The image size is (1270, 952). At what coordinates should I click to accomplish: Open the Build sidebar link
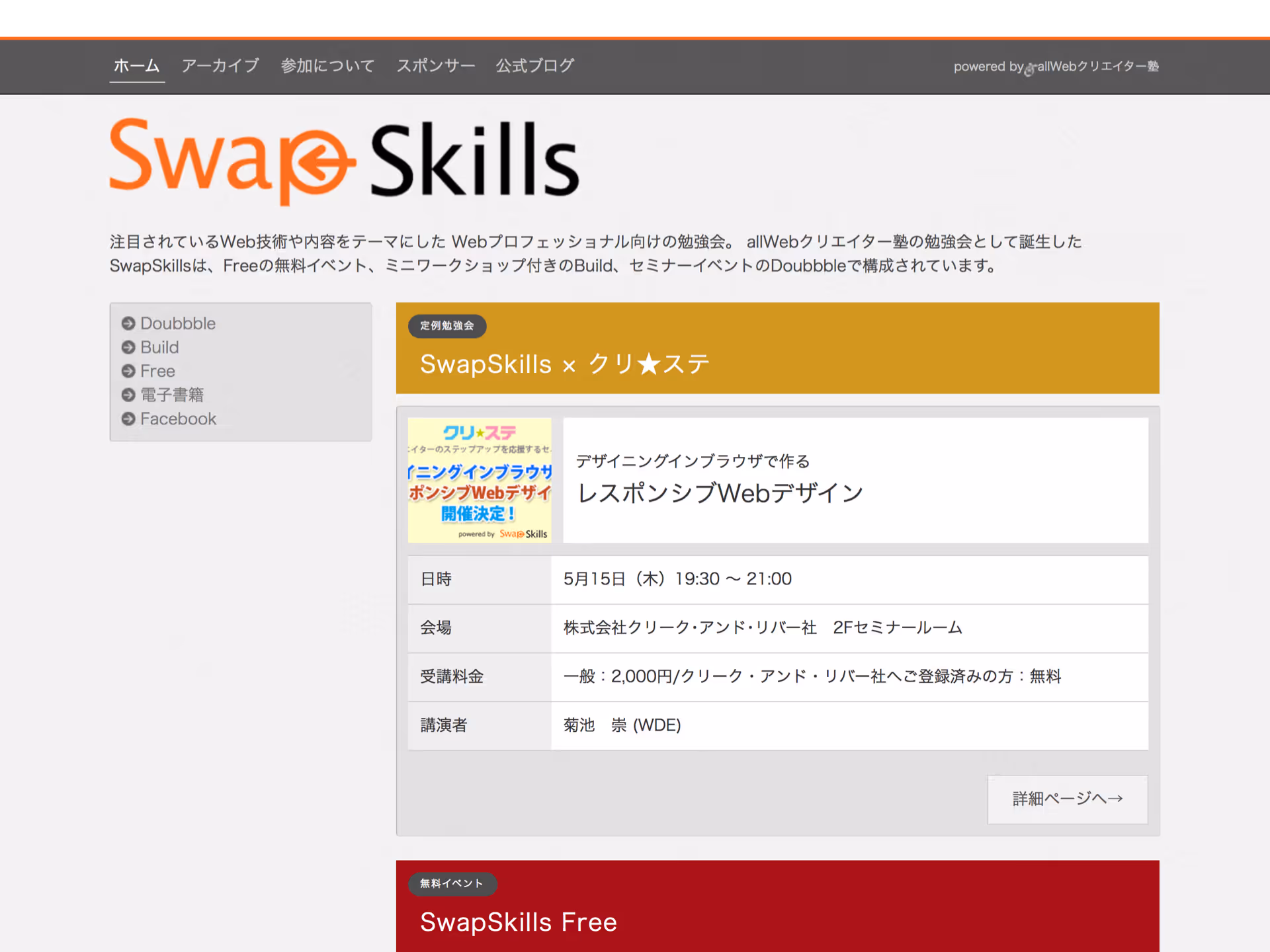point(159,347)
